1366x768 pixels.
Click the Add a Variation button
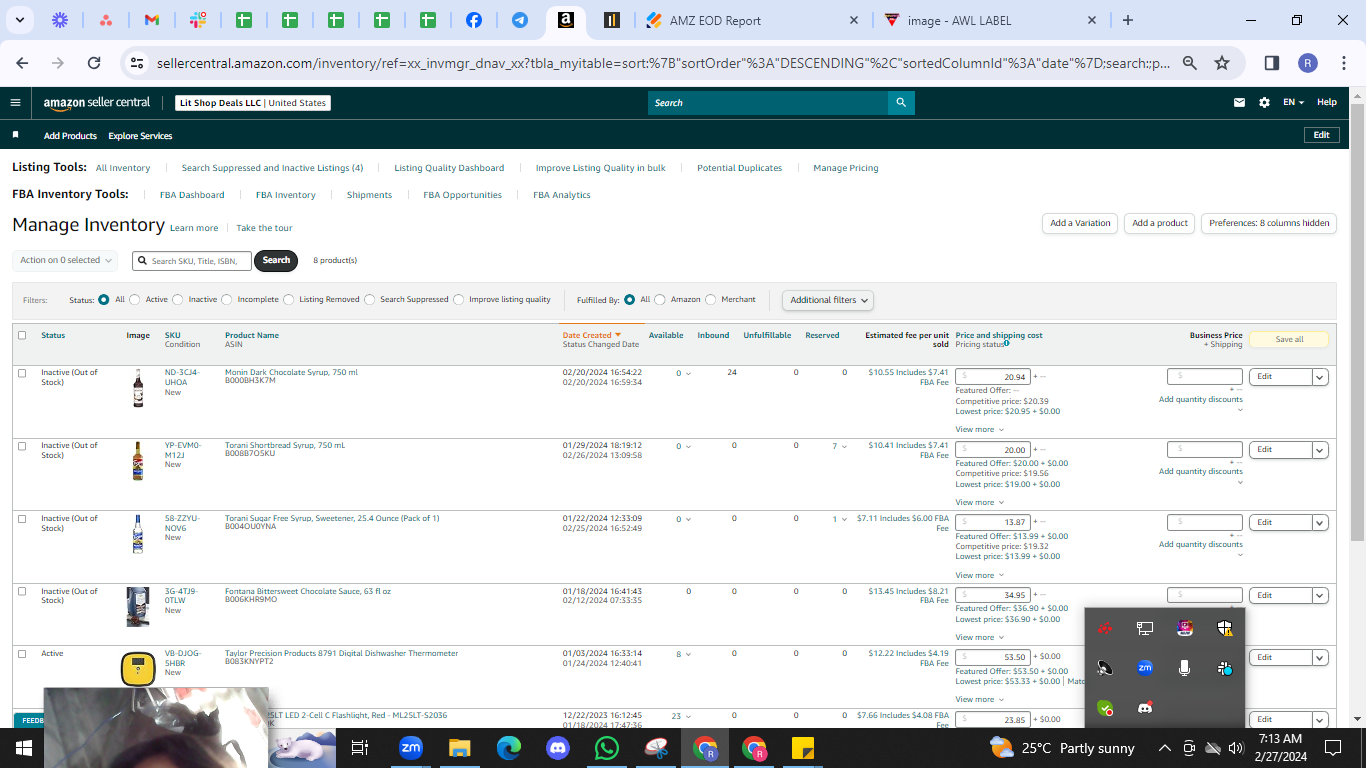tap(1080, 223)
